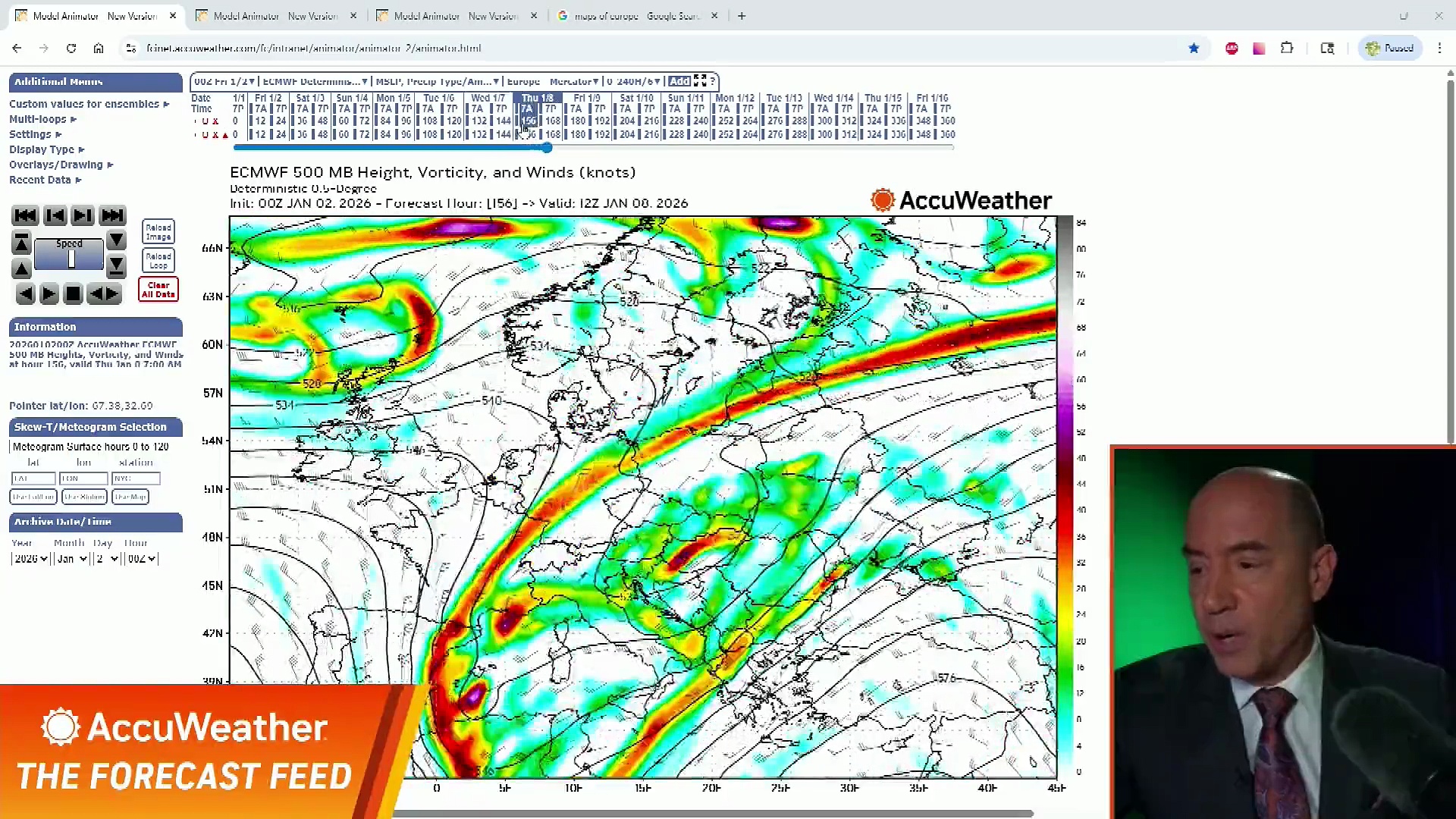Jump to last frame of animation
The width and height of the screenshot is (1456, 819).
(112, 216)
